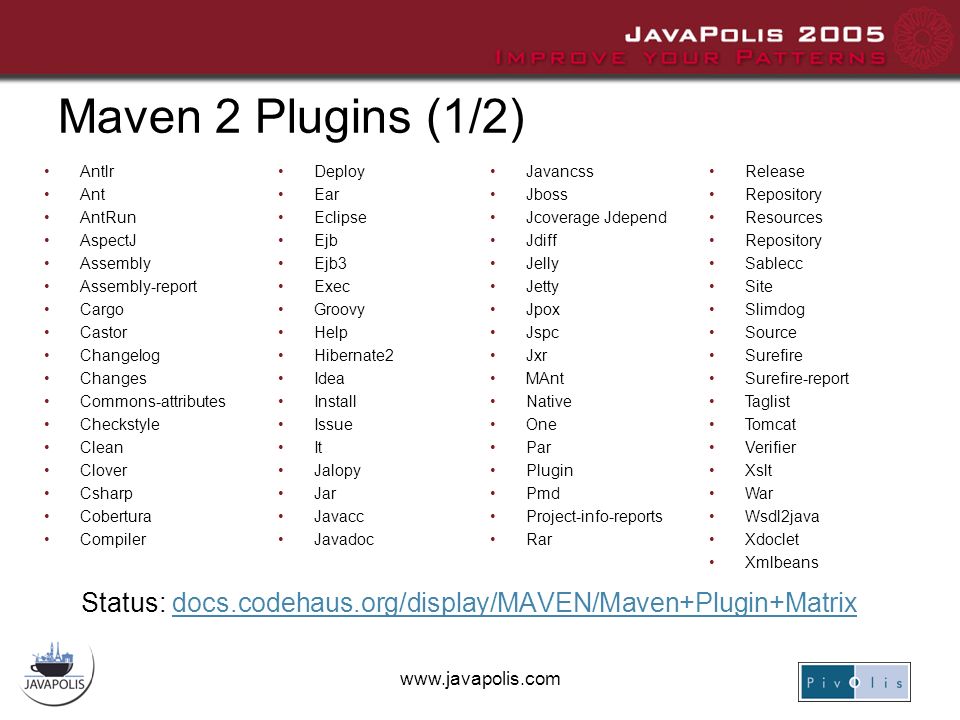Select the Jspc list item
Screen dimensions: 960x720
pos(542,332)
